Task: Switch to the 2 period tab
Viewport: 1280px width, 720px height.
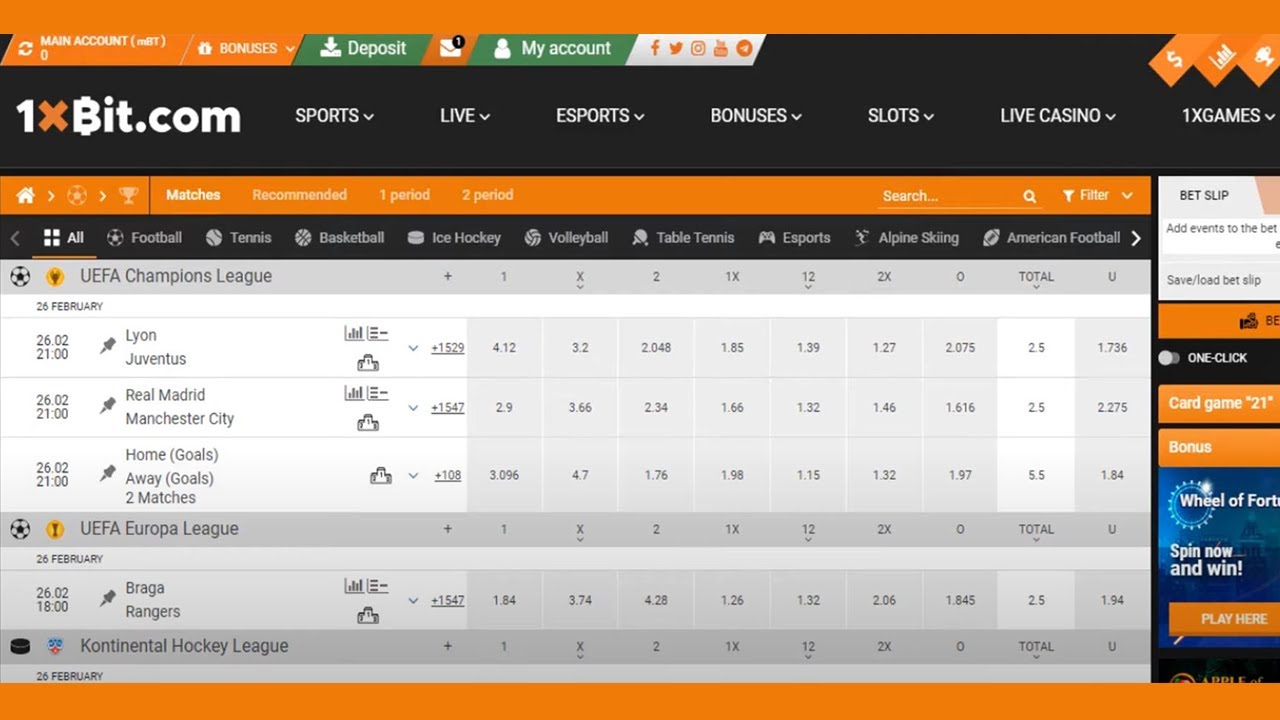Action: pos(487,195)
